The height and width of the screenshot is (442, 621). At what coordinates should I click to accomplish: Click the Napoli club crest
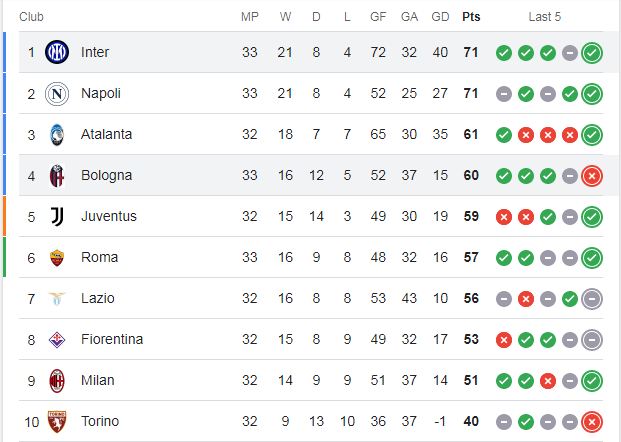57,93
